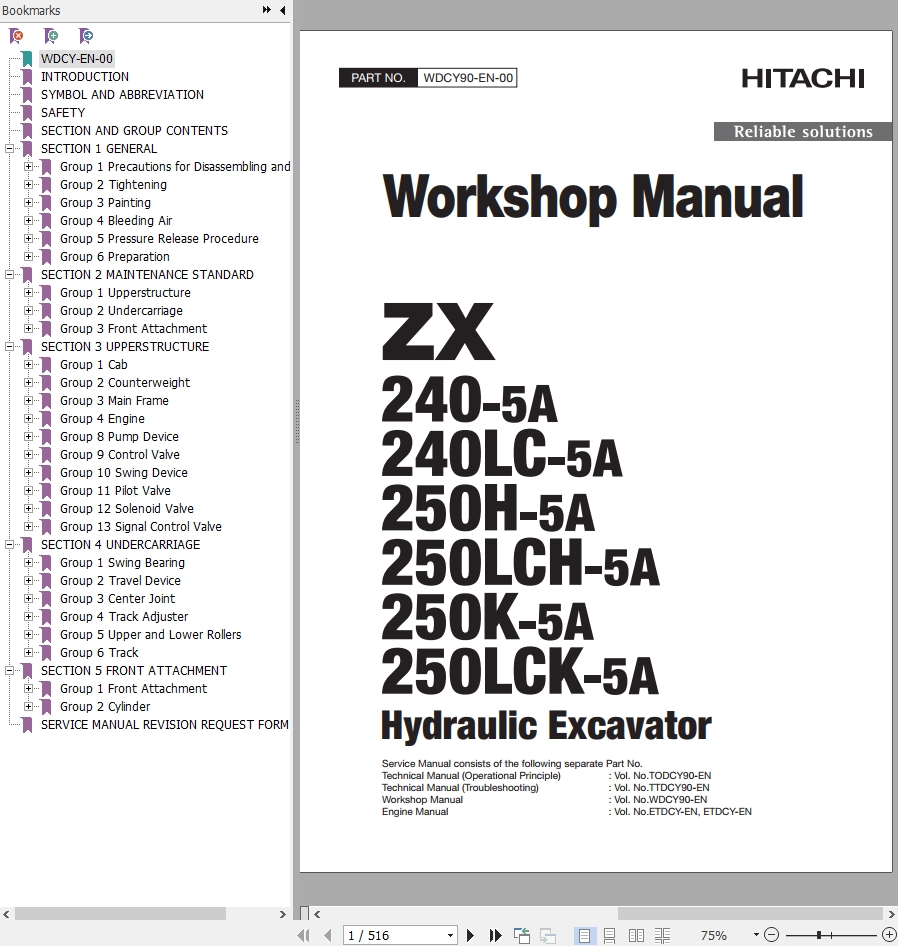This screenshot has height=946, width=898.
Task: Go to the next page
Action: [x=470, y=936]
